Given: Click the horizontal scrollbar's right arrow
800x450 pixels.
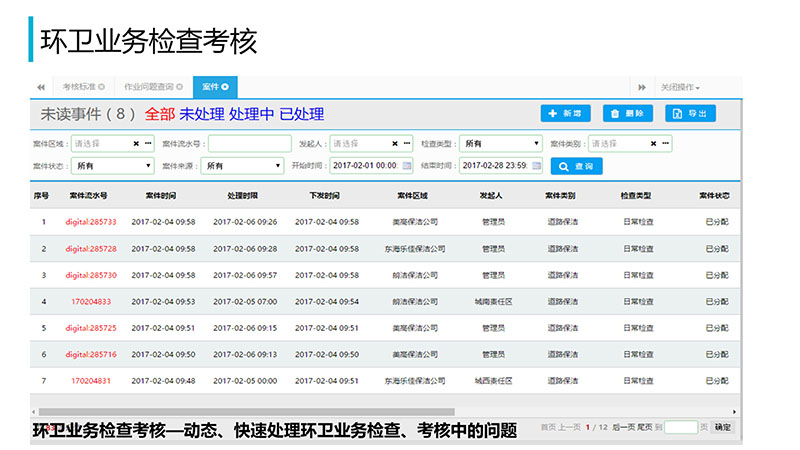Looking at the screenshot, I should 734,412.
